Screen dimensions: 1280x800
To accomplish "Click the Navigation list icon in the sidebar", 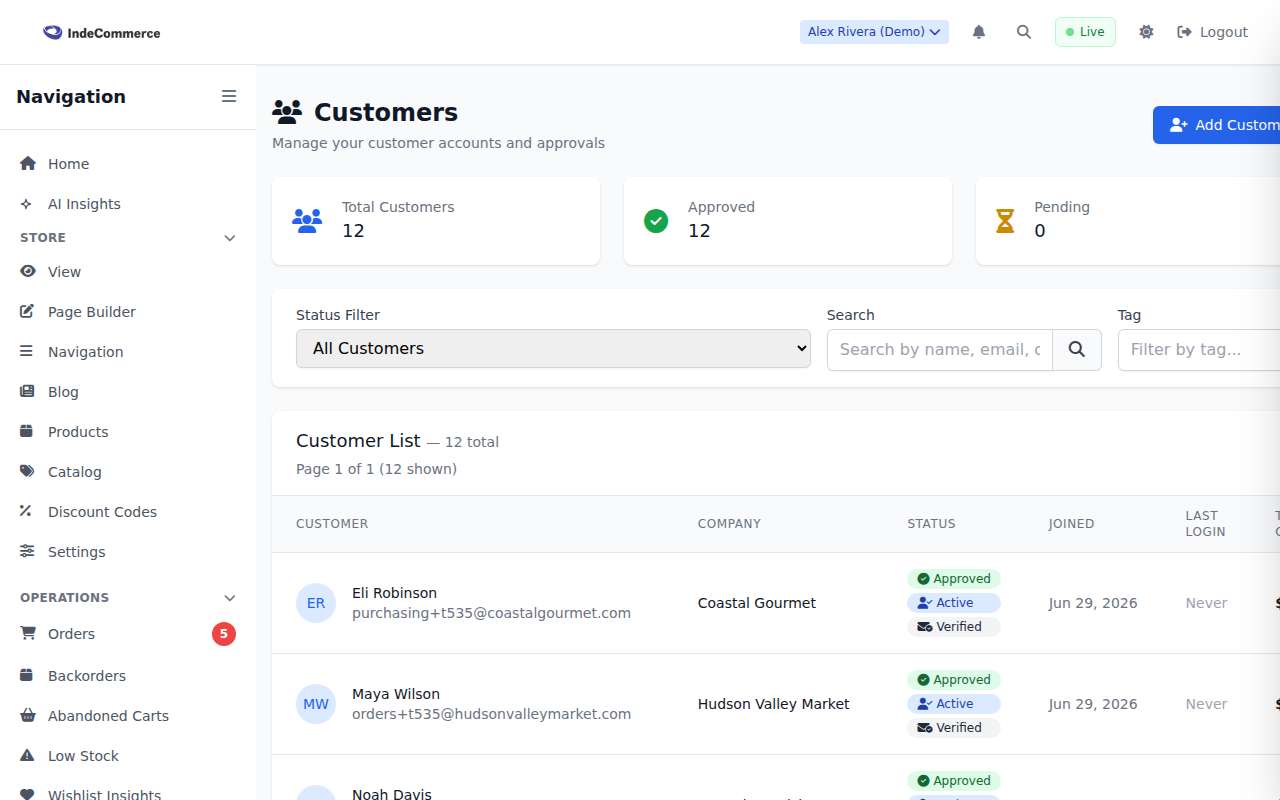I will [x=27, y=352].
